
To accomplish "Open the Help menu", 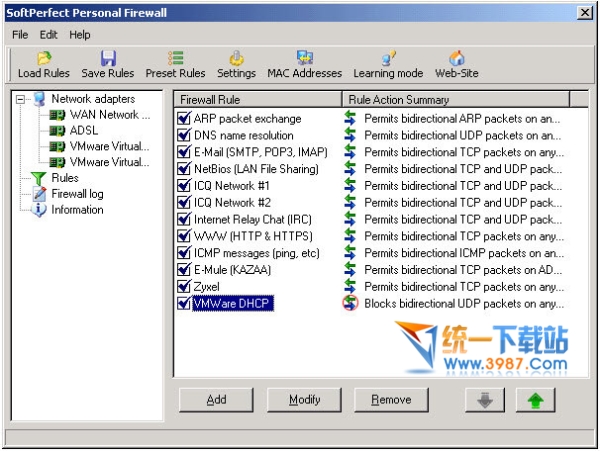I will [80, 35].
